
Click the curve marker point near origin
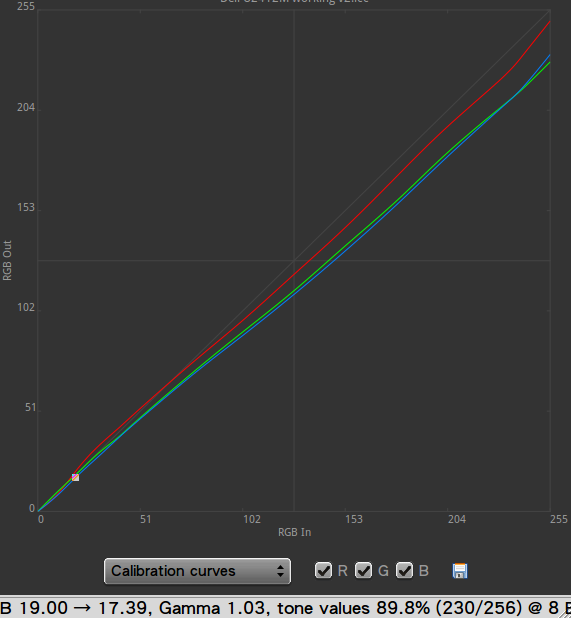coord(75,477)
